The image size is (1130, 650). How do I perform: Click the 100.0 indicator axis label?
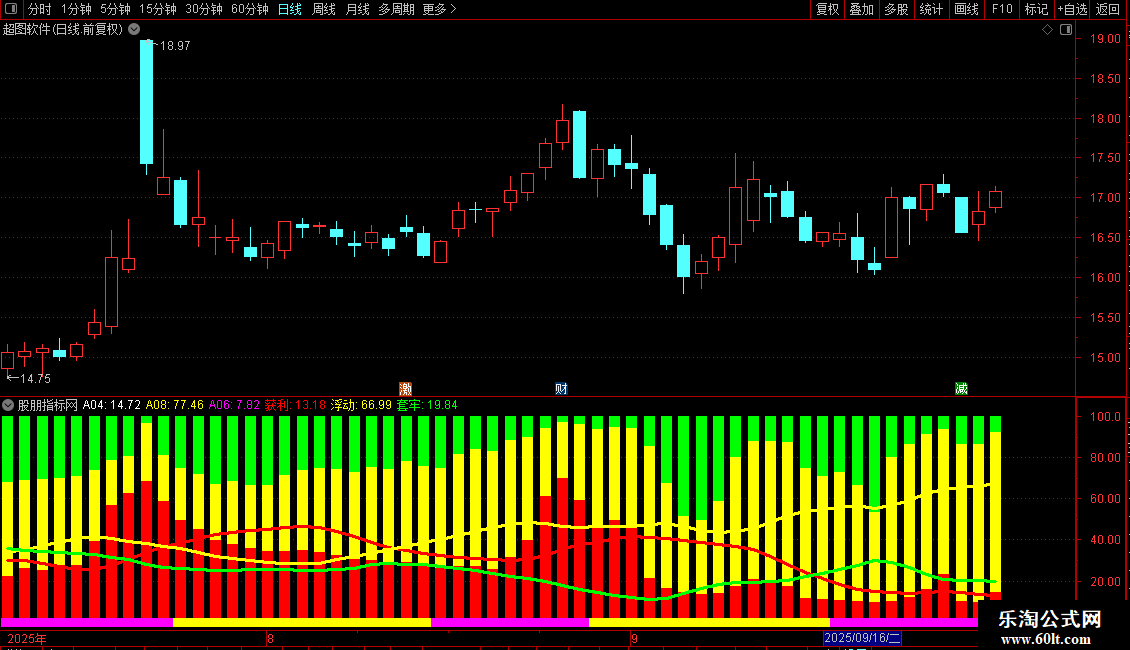[1105, 417]
